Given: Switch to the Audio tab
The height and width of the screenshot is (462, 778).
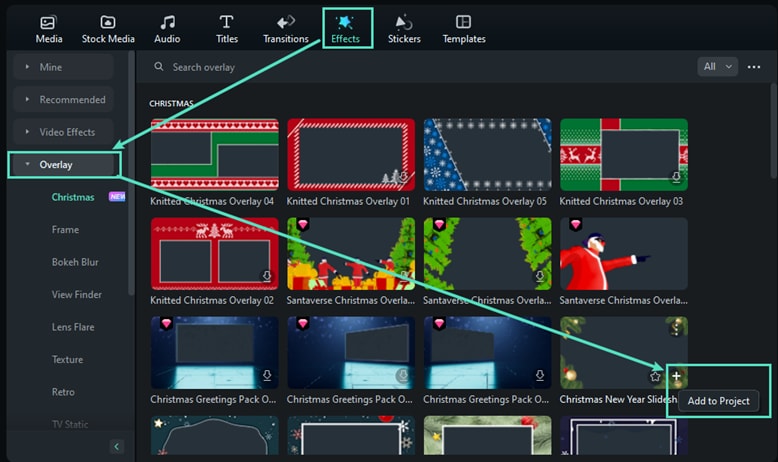Looking at the screenshot, I should [x=167, y=29].
